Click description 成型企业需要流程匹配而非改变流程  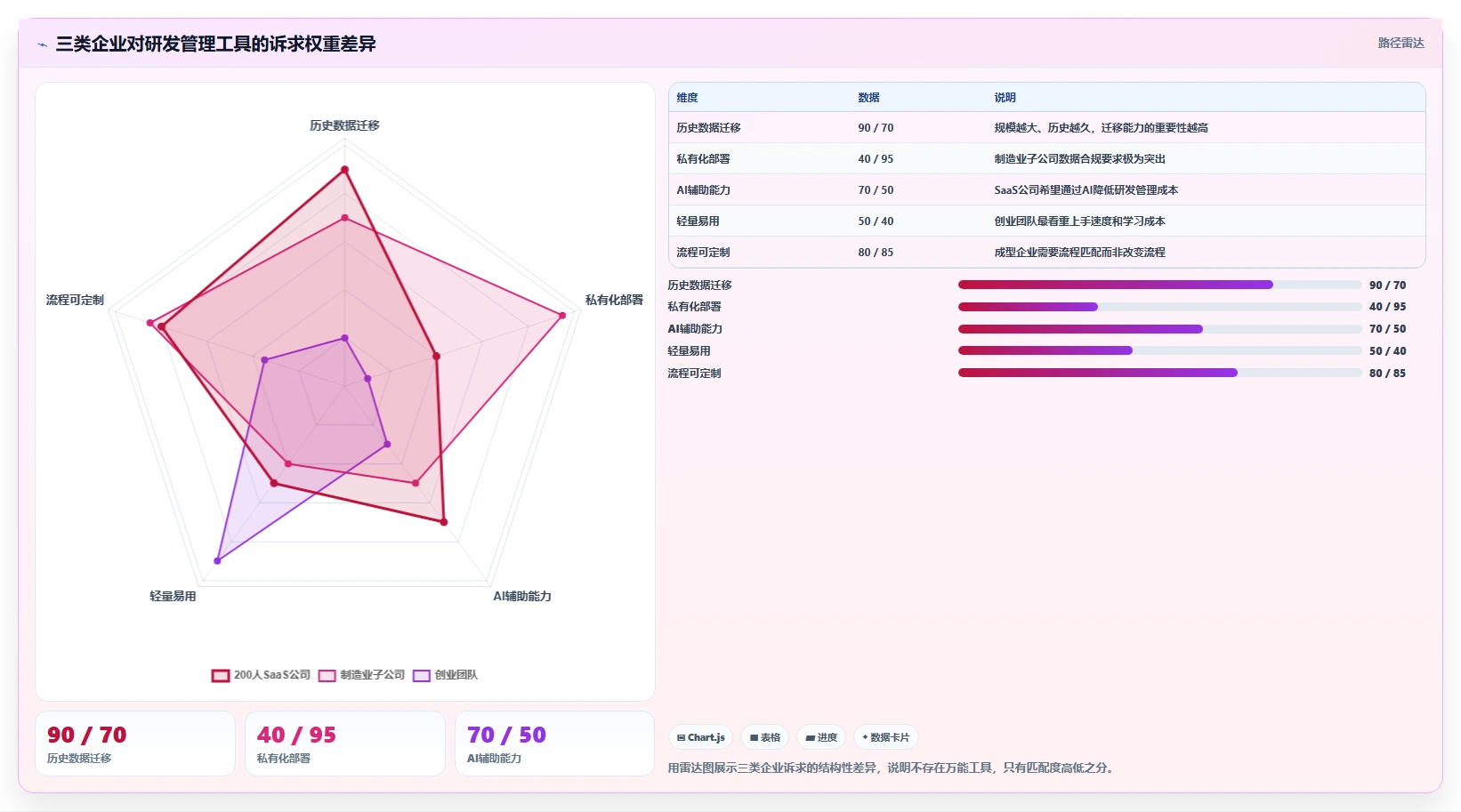point(1079,253)
